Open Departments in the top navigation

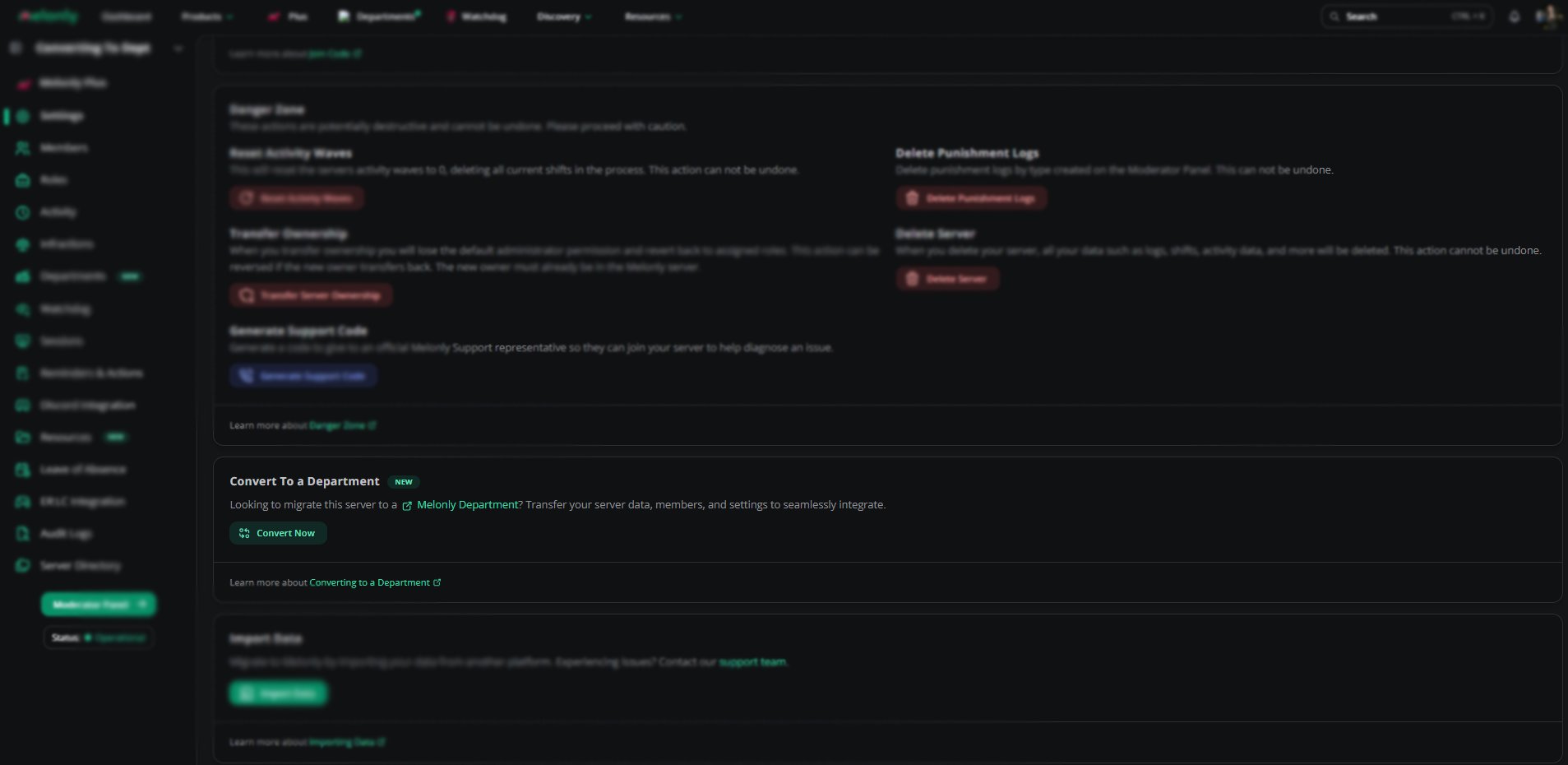click(x=379, y=16)
